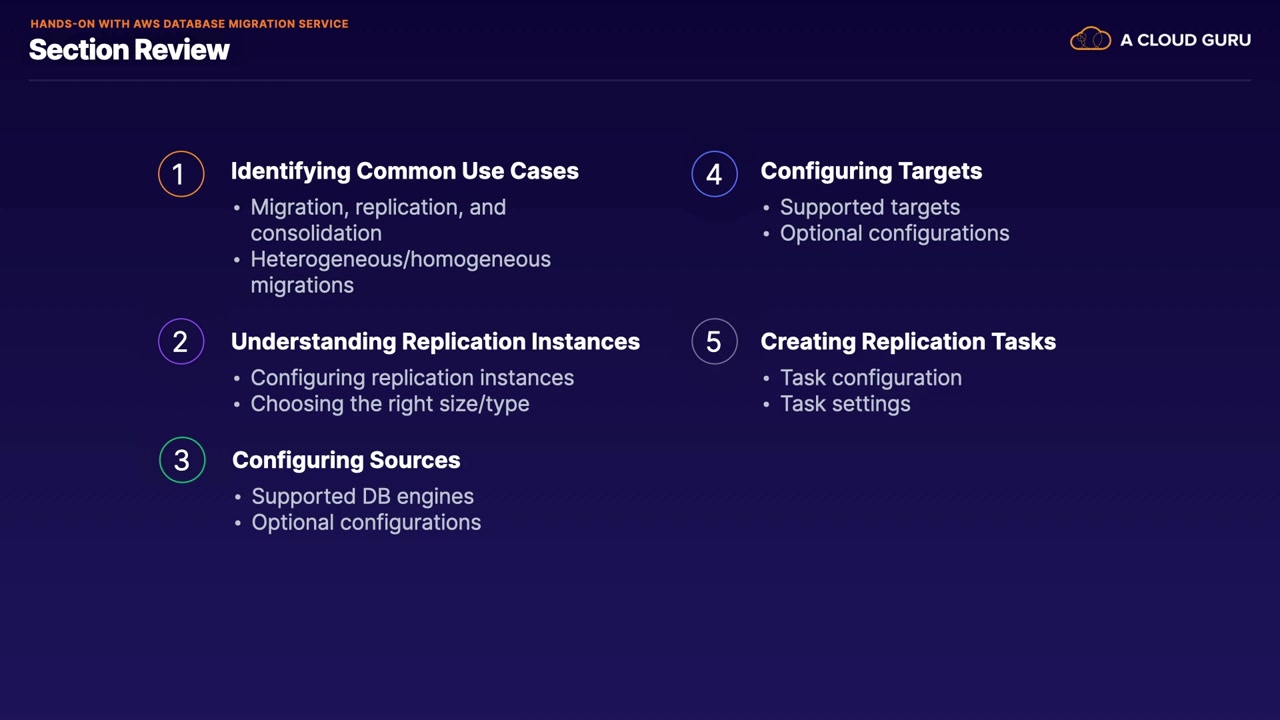Click the blue number 4 circle icon
The image size is (1280, 720).
[x=714, y=174]
